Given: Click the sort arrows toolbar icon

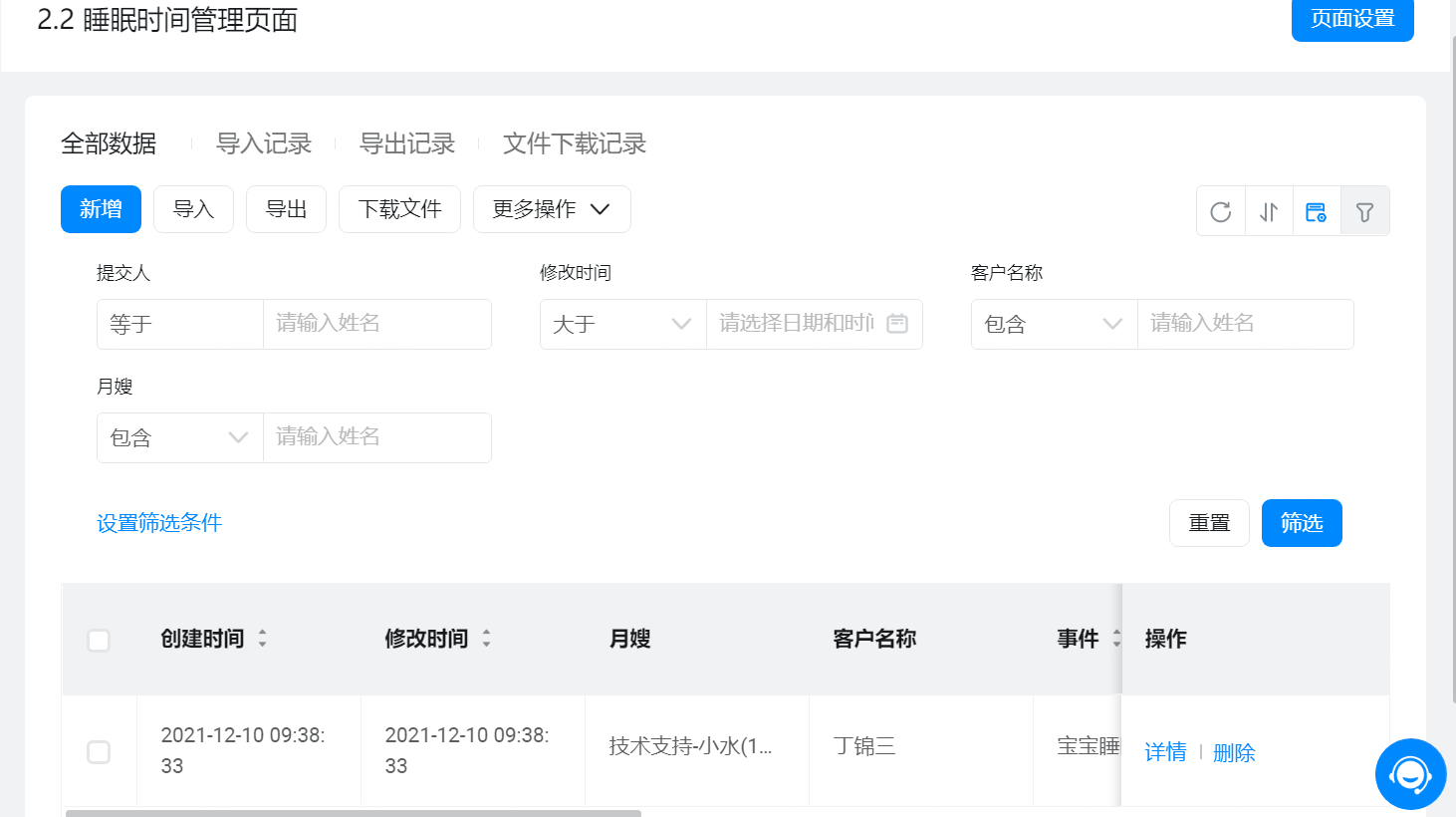Looking at the screenshot, I should 1269,211.
